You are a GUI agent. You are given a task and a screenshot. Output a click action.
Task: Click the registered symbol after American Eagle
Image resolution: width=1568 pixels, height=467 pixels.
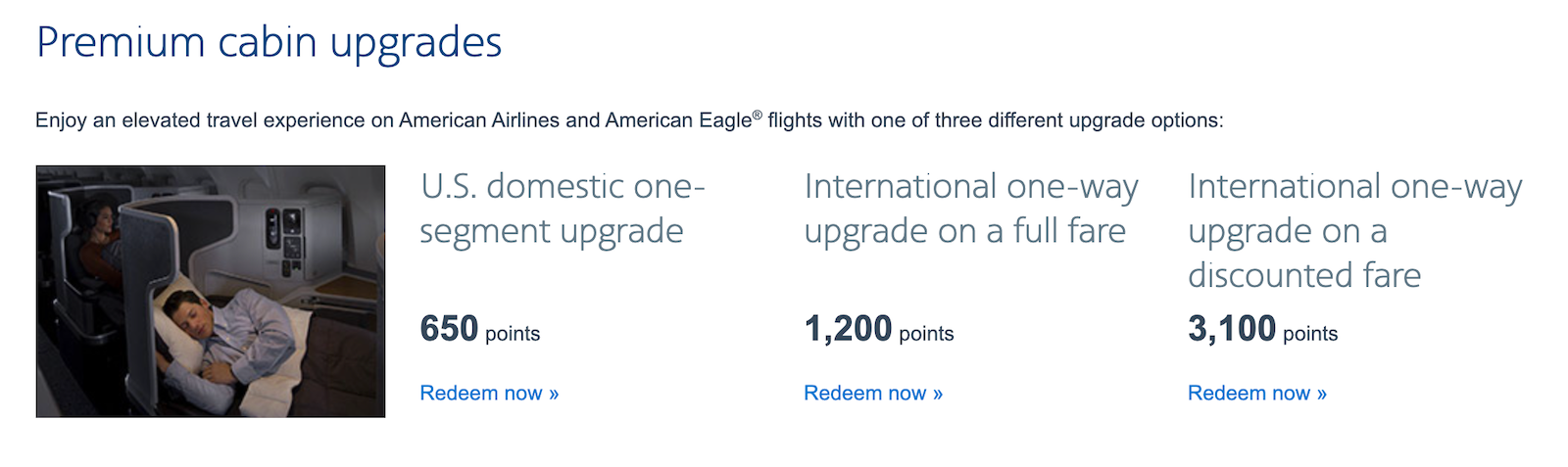758,116
